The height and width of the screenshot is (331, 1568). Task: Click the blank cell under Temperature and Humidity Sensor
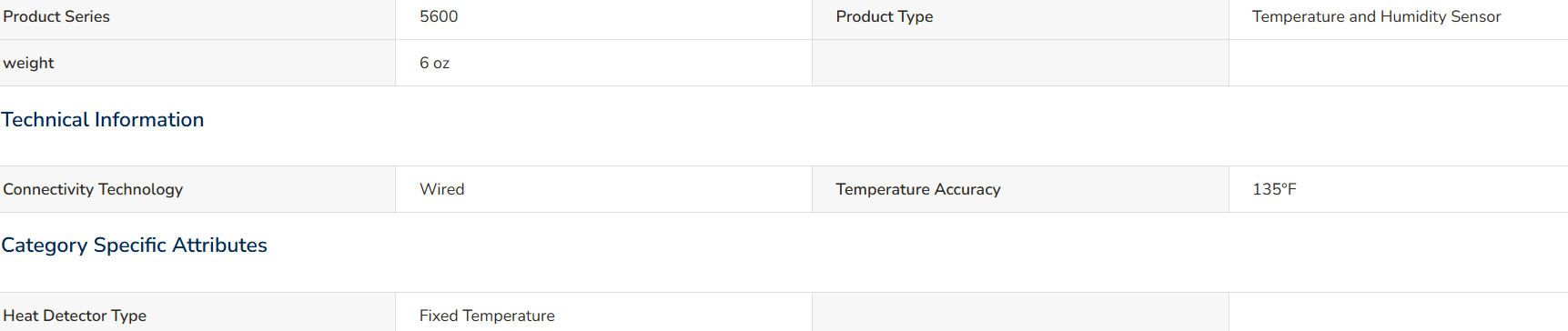tap(1399, 63)
